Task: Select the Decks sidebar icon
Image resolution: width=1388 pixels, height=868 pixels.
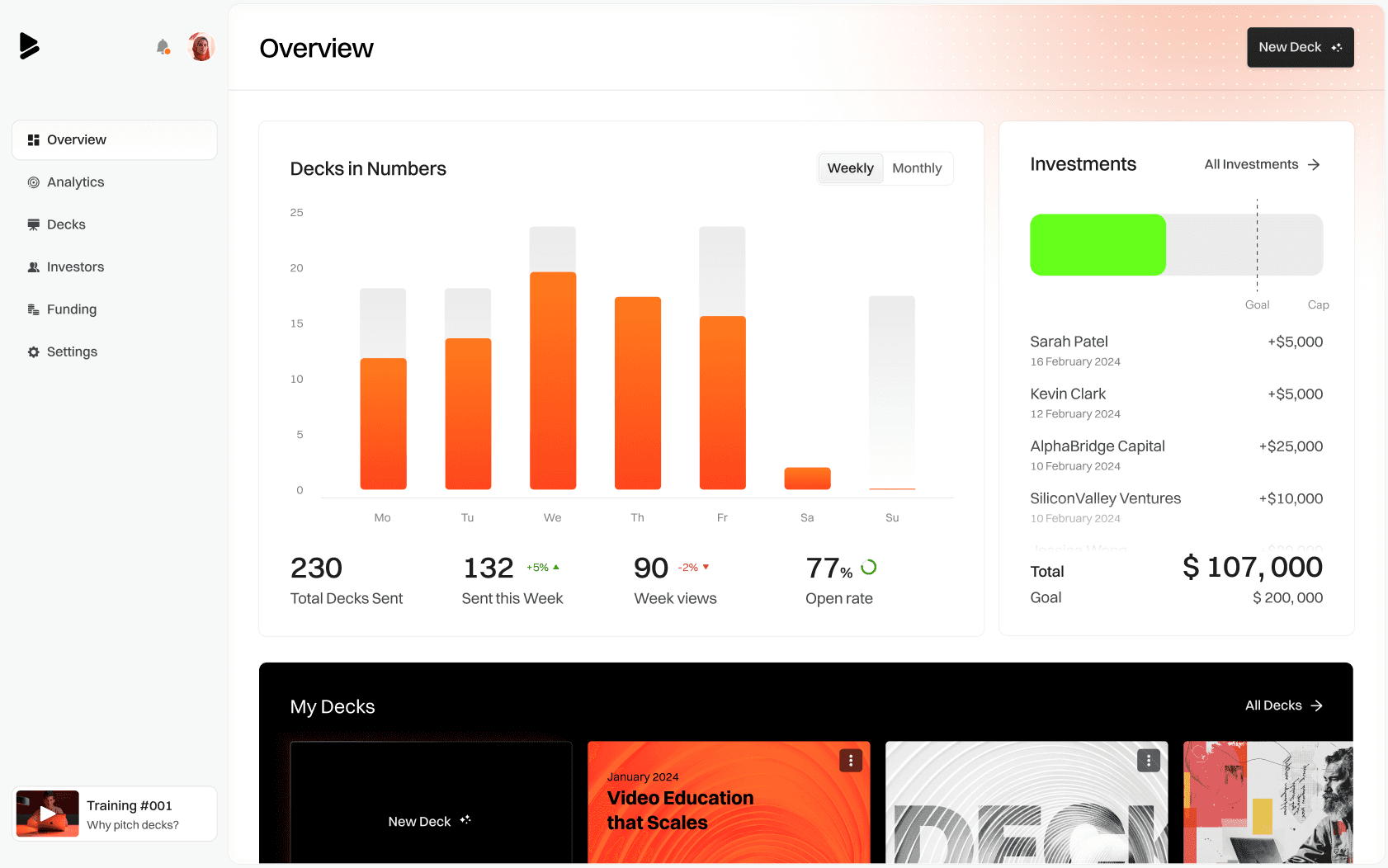Action: [34, 224]
